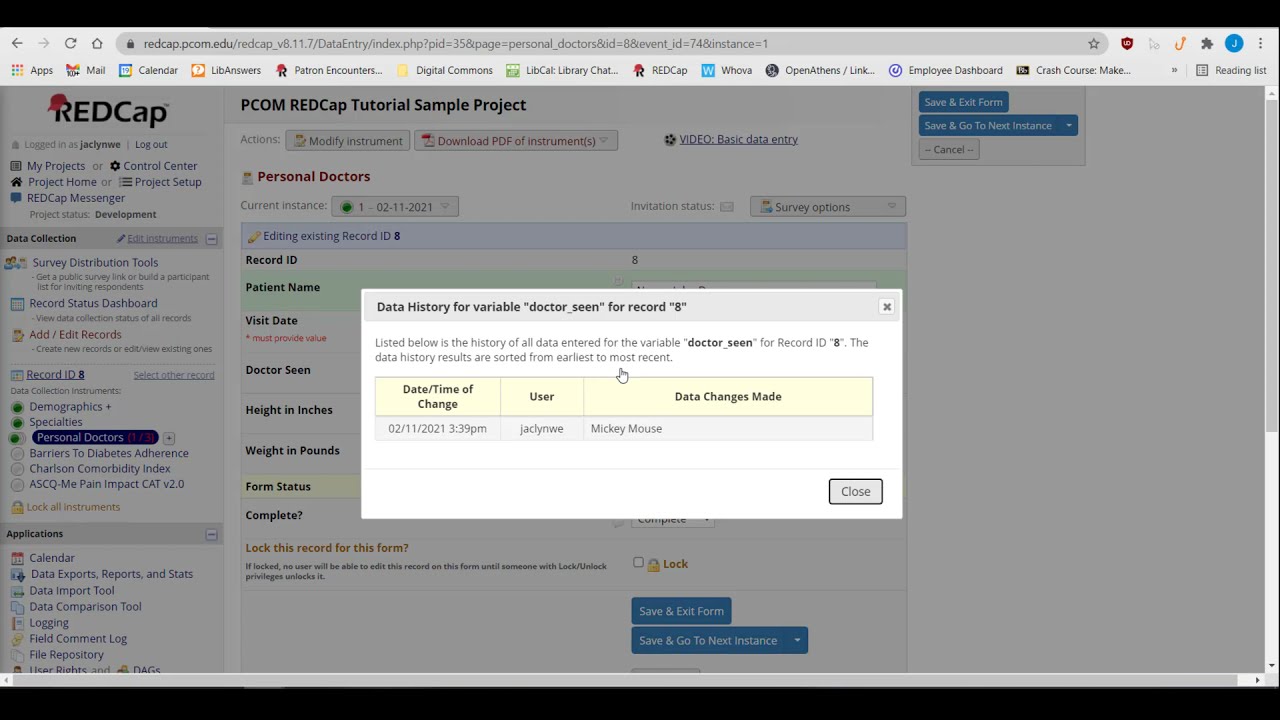Select the Personal Doctors instrument
The width and height of the screenshot is (1280, 720).
(80, 437)
